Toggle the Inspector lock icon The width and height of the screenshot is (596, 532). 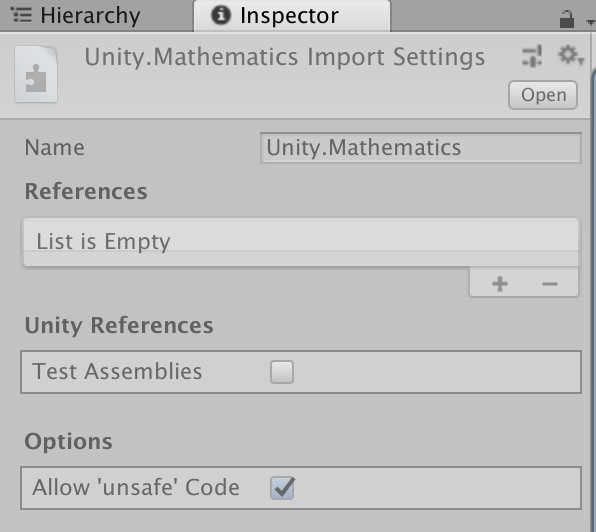click(566, 19)
